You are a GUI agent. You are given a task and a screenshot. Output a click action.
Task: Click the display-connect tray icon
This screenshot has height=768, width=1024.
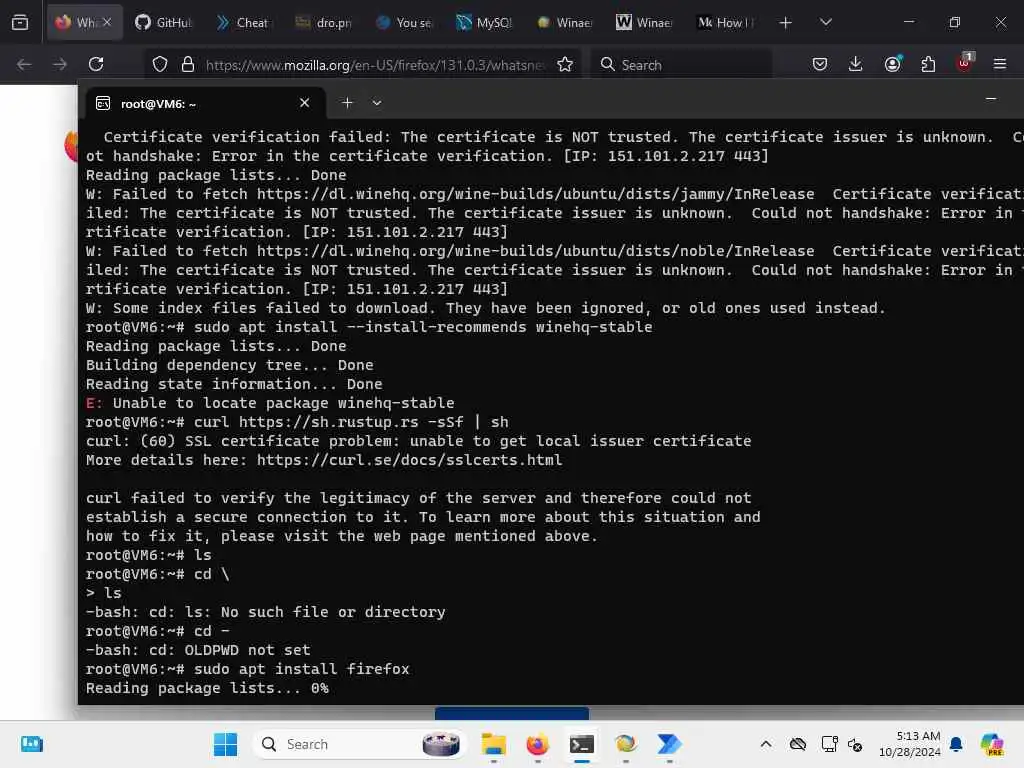click(x=829, y=744)
